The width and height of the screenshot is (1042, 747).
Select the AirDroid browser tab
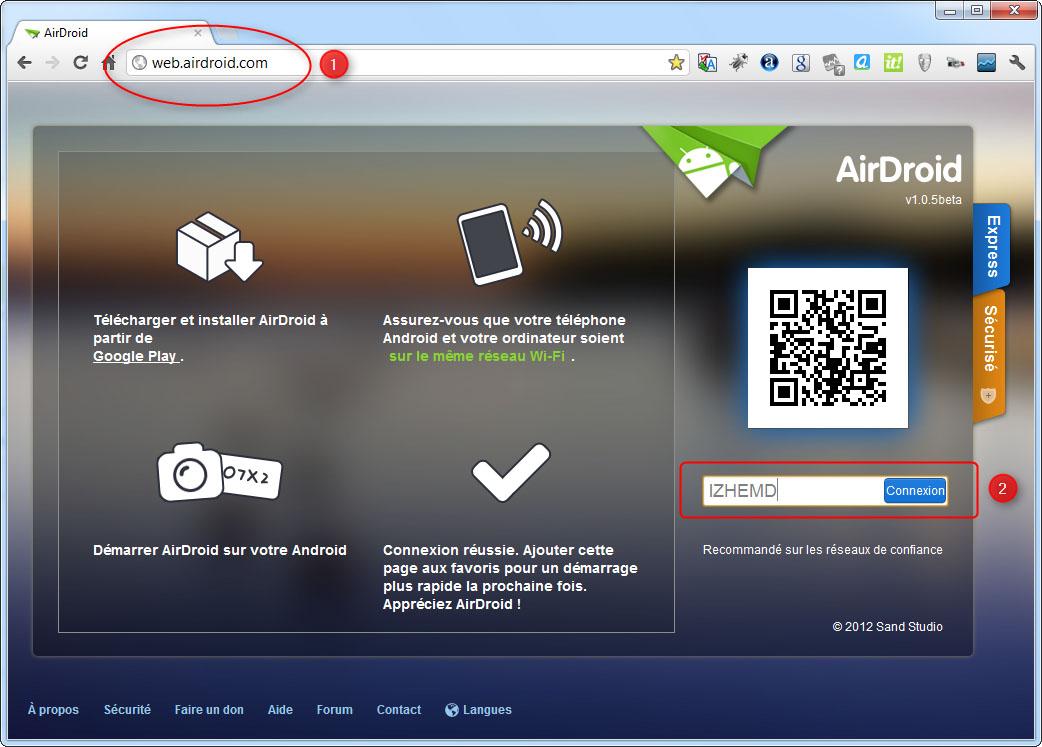coord(111,33)
